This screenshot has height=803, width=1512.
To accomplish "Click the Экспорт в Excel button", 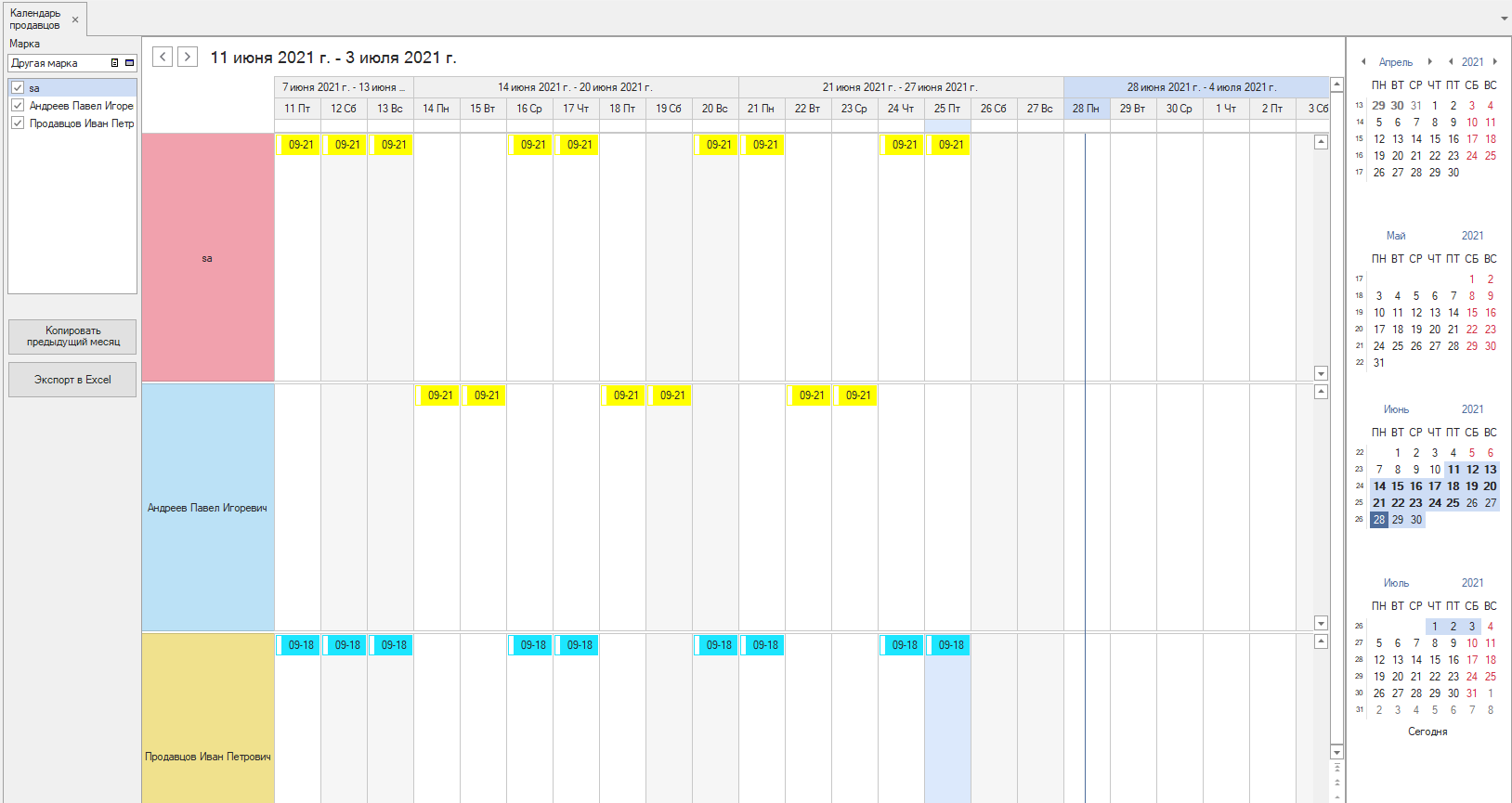I will (72, 380).
